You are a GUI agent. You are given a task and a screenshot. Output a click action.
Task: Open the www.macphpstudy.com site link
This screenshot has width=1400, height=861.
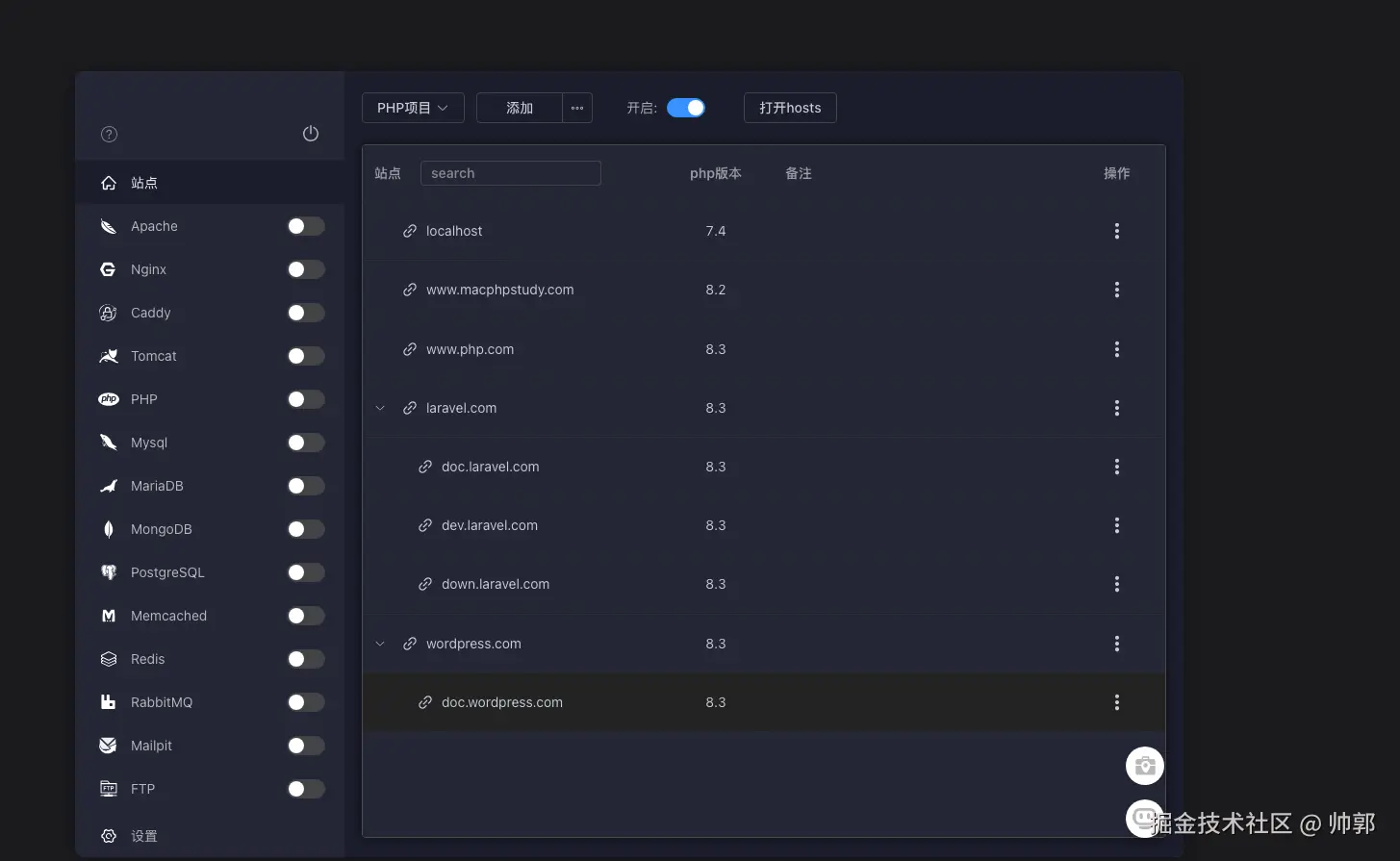point(500,290)
